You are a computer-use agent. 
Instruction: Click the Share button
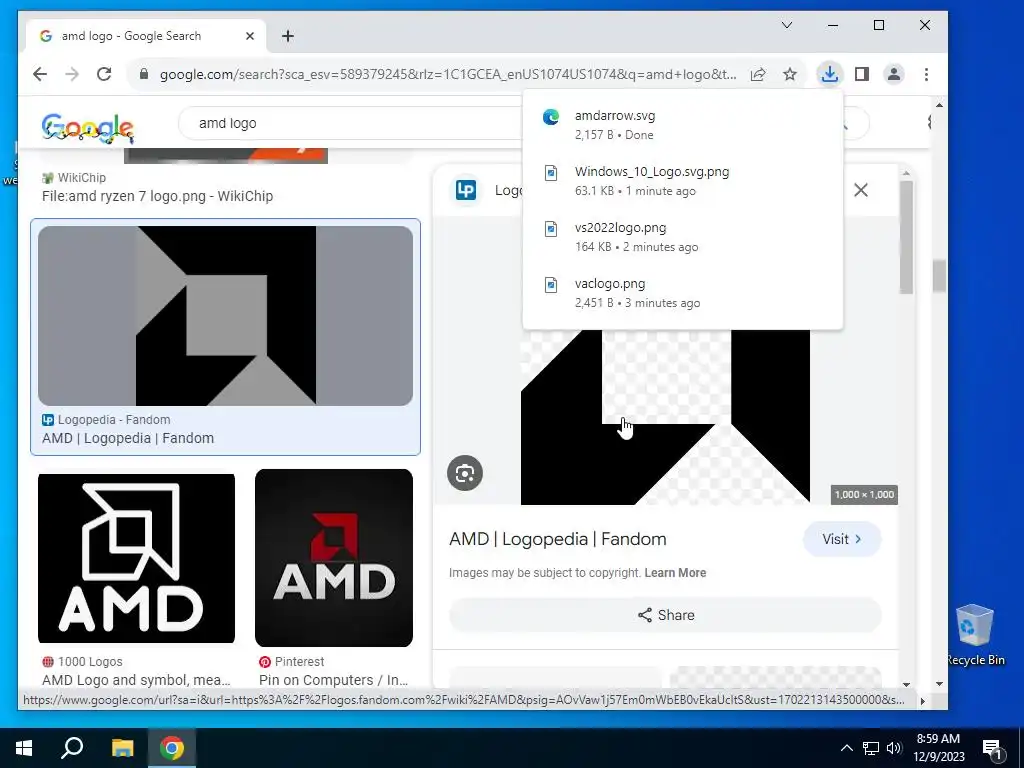pos(665,615)
